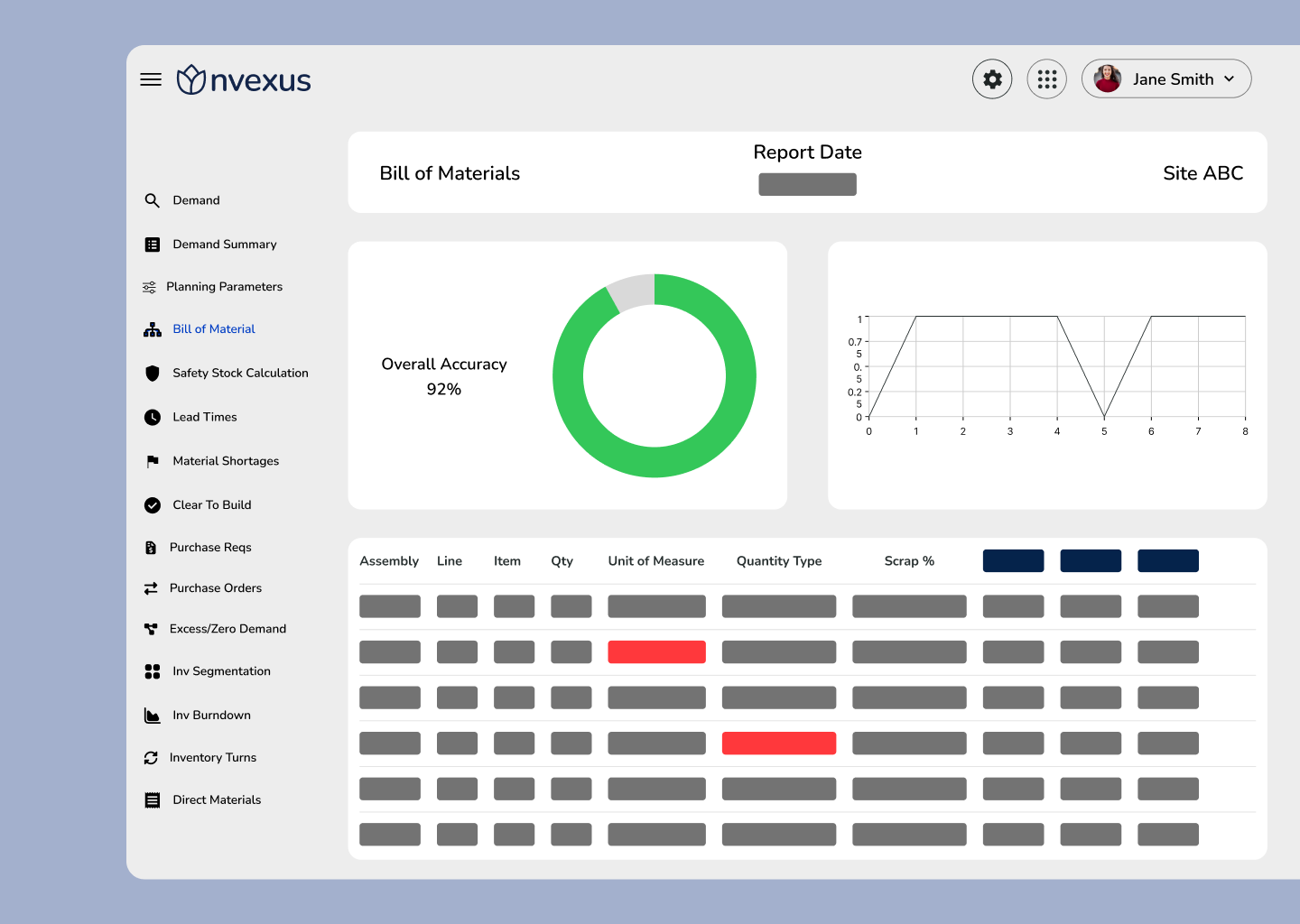Sort by Unit of Measure header

pyautogui.click(x=656, y=561)
